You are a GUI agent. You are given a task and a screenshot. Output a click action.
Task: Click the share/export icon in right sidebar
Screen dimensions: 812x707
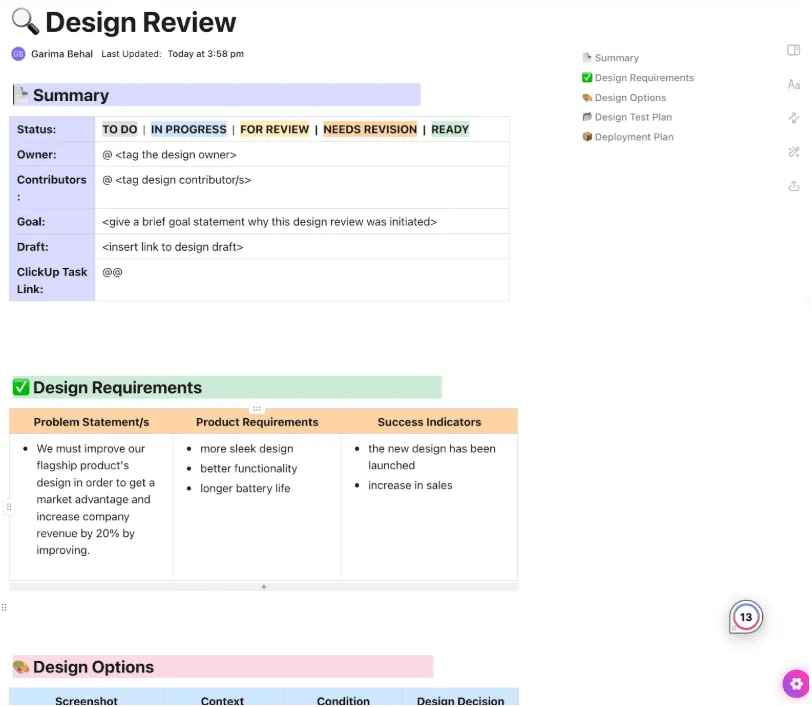793,186
